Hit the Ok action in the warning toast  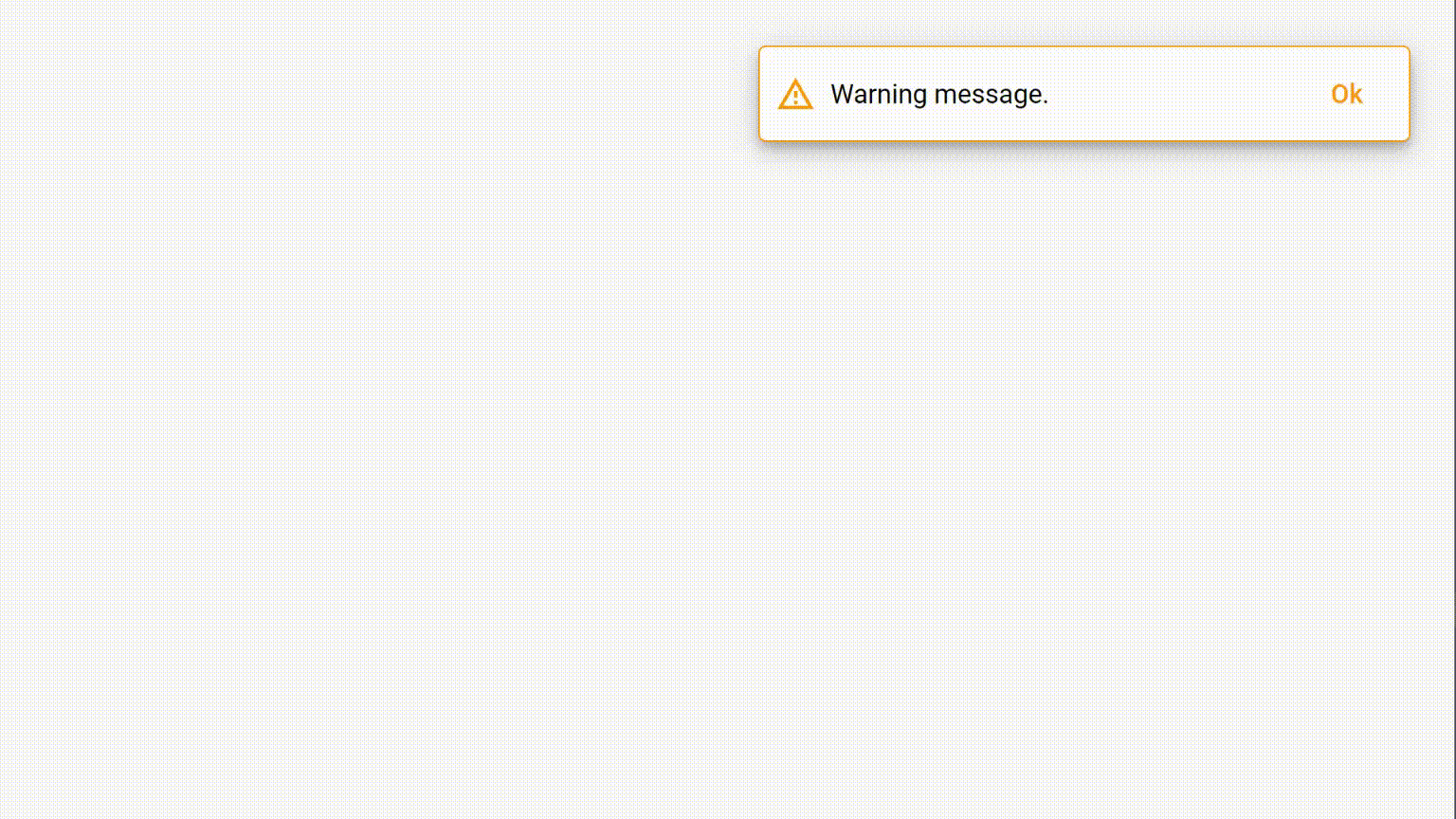coord(1346,94)
